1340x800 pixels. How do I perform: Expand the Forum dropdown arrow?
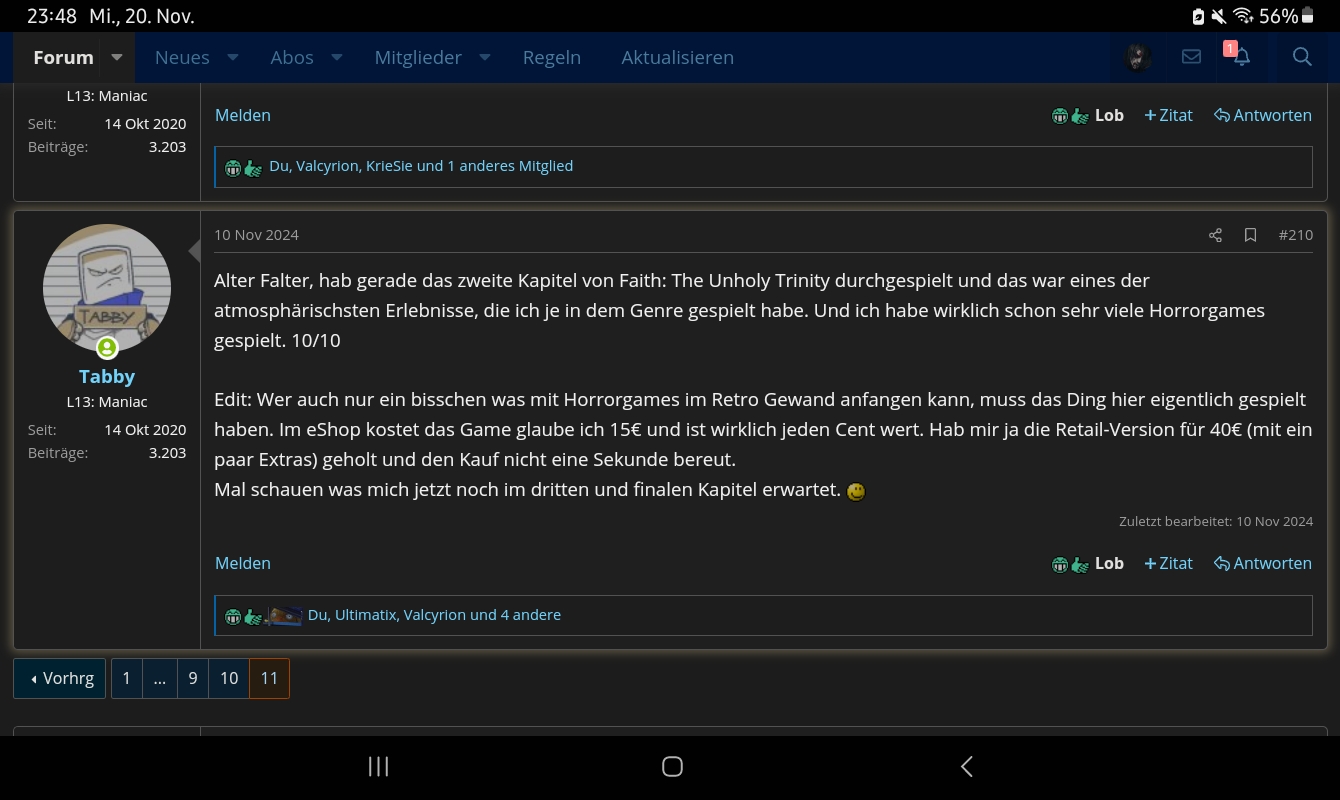(x=117, y=57)
